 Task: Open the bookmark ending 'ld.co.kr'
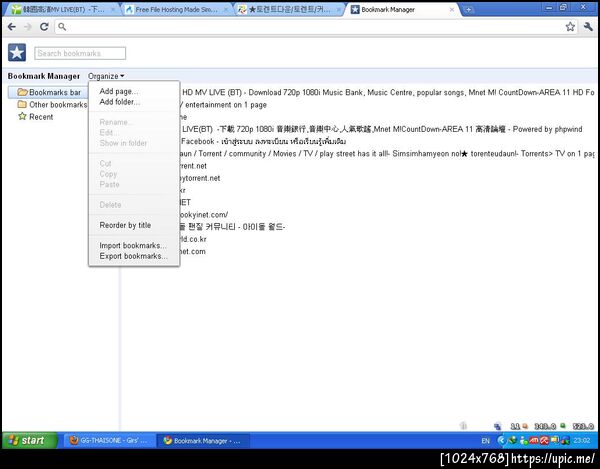pos(193,239)
